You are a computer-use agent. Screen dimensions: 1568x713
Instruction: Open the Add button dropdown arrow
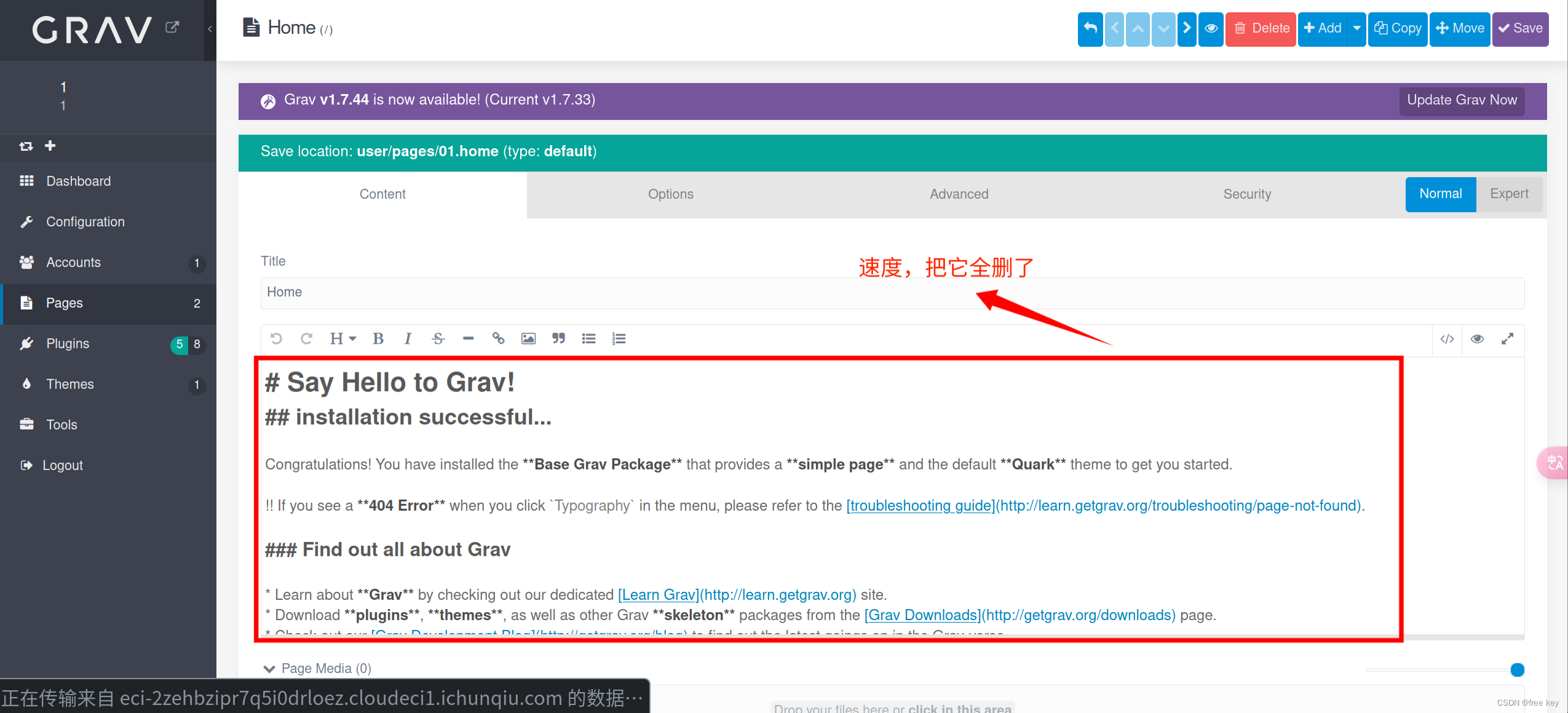pyautogui.click(x=1357, y=28)
